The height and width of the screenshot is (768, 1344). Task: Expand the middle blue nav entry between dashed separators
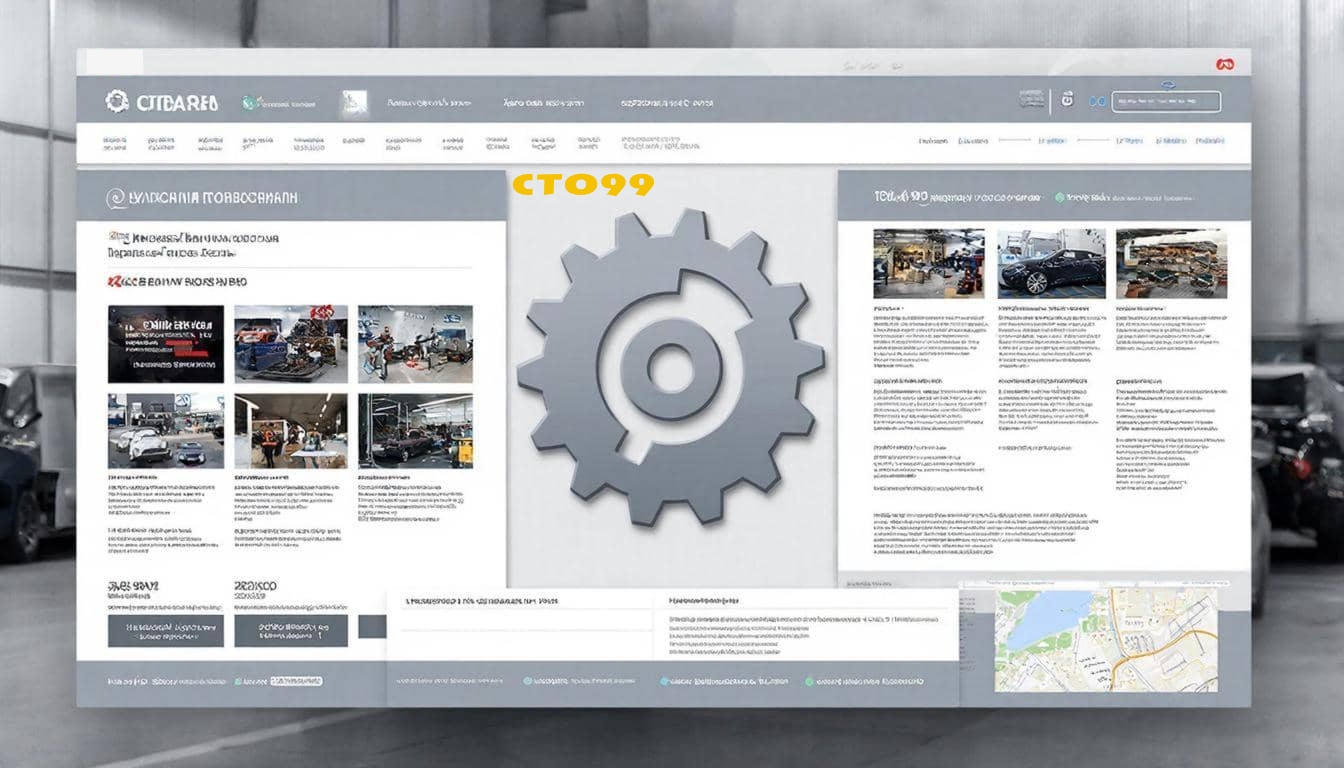pos(1051,140)
